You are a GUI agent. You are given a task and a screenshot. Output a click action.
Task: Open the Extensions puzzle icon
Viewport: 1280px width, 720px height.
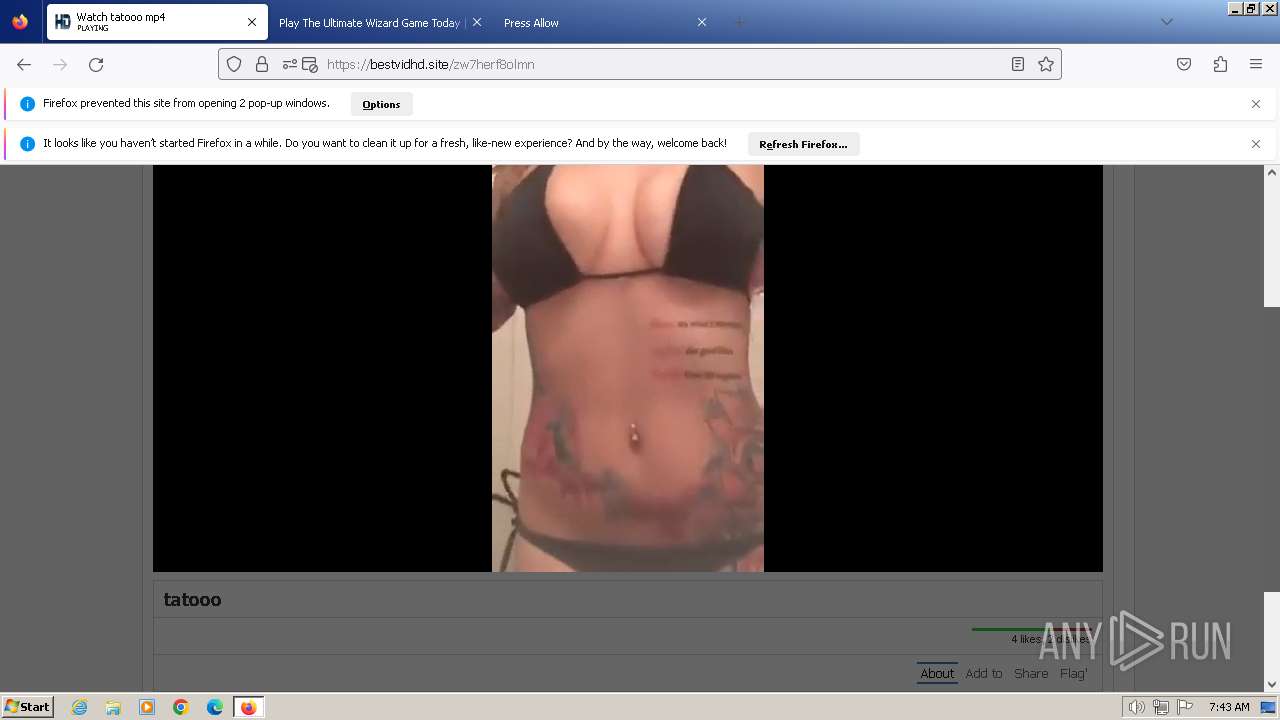(x=1220, y=64)
